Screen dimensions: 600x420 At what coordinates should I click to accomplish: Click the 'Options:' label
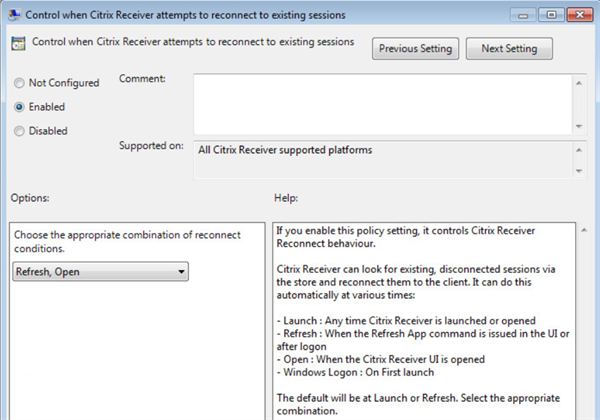click(30, 198)
